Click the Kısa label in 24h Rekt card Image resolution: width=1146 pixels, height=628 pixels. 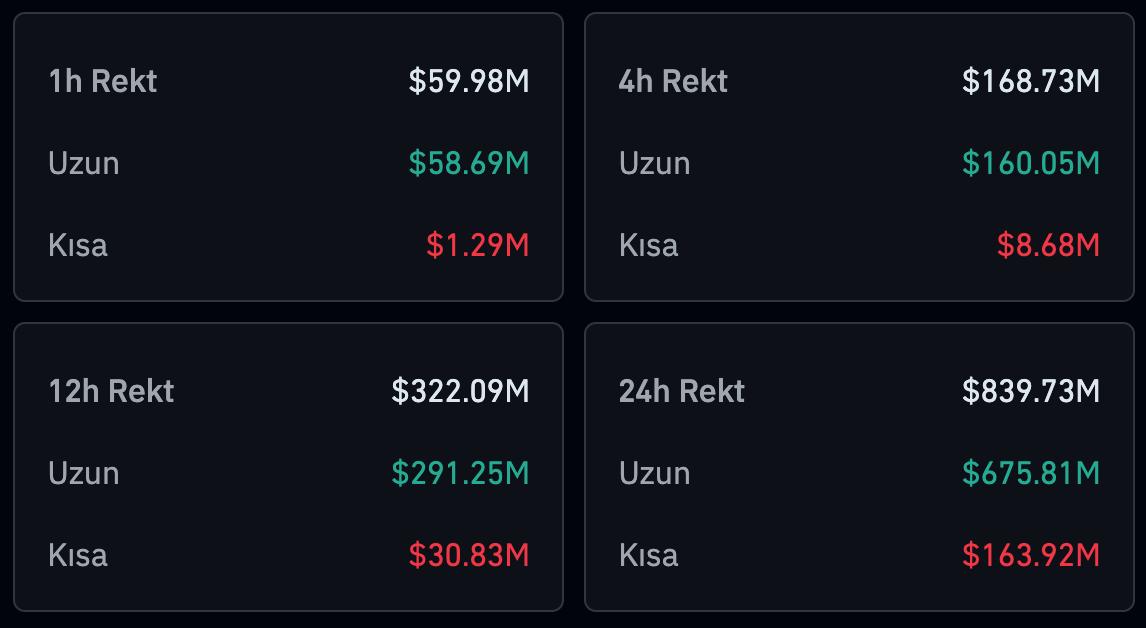[x=648, y=555]
